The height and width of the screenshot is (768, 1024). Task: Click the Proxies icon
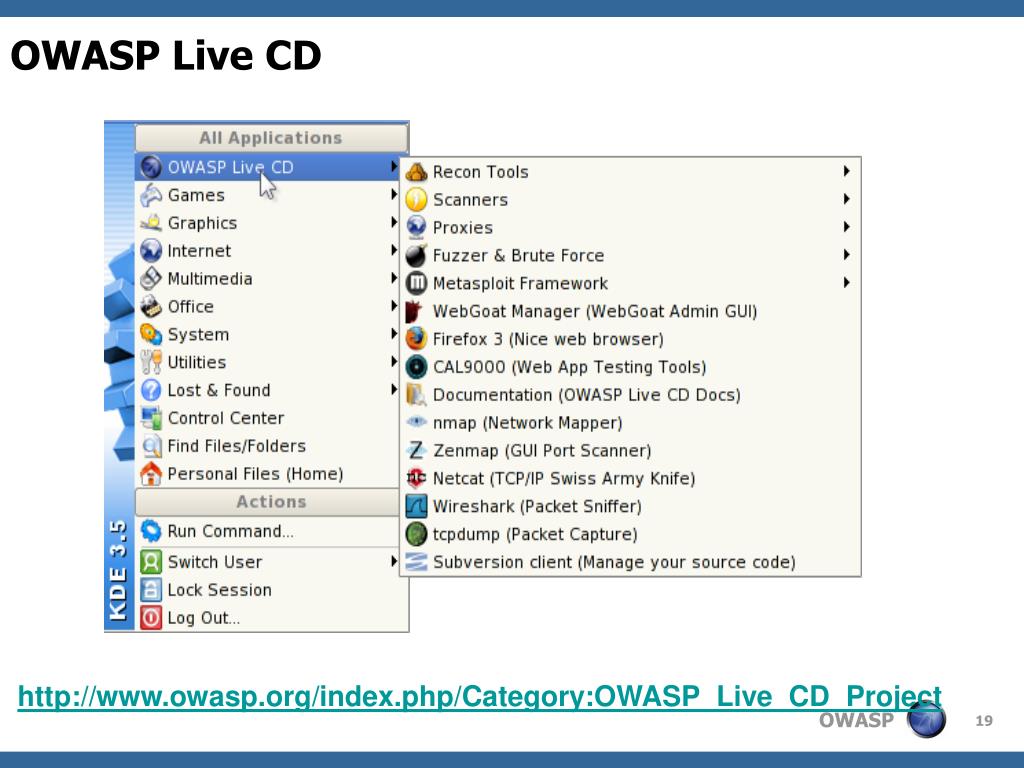416,228
